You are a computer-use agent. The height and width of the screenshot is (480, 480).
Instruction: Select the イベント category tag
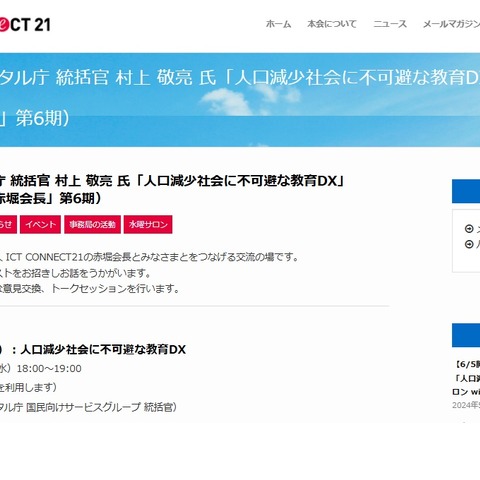point(40,224)
